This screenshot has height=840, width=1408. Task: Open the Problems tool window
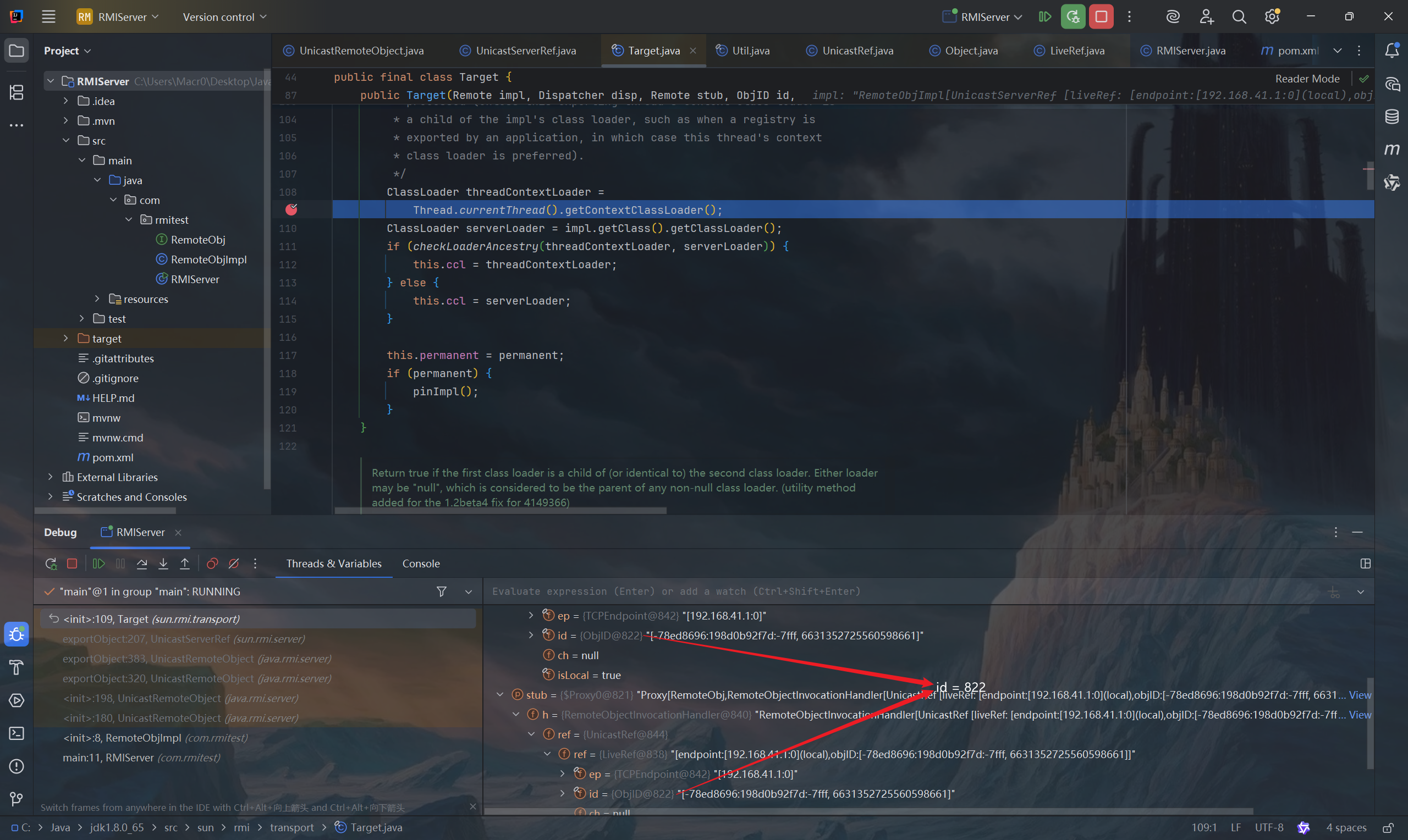(16, 766)
